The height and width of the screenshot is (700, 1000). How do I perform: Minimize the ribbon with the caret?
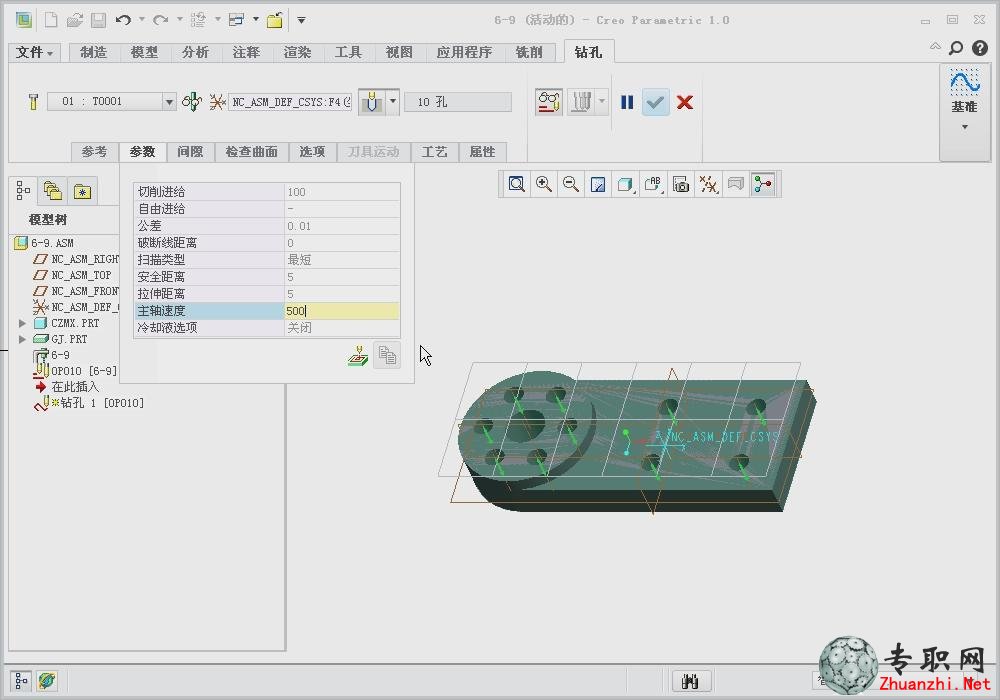click(935, 46)
